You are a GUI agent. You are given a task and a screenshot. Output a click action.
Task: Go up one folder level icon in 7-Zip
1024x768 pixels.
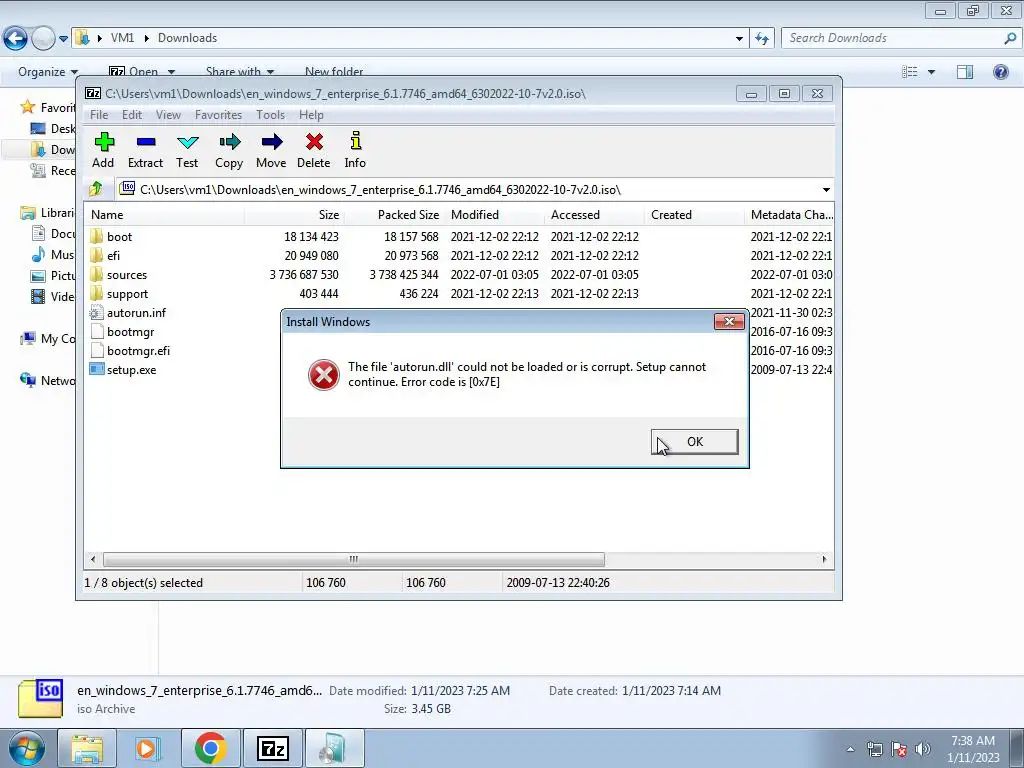(96, 189)
